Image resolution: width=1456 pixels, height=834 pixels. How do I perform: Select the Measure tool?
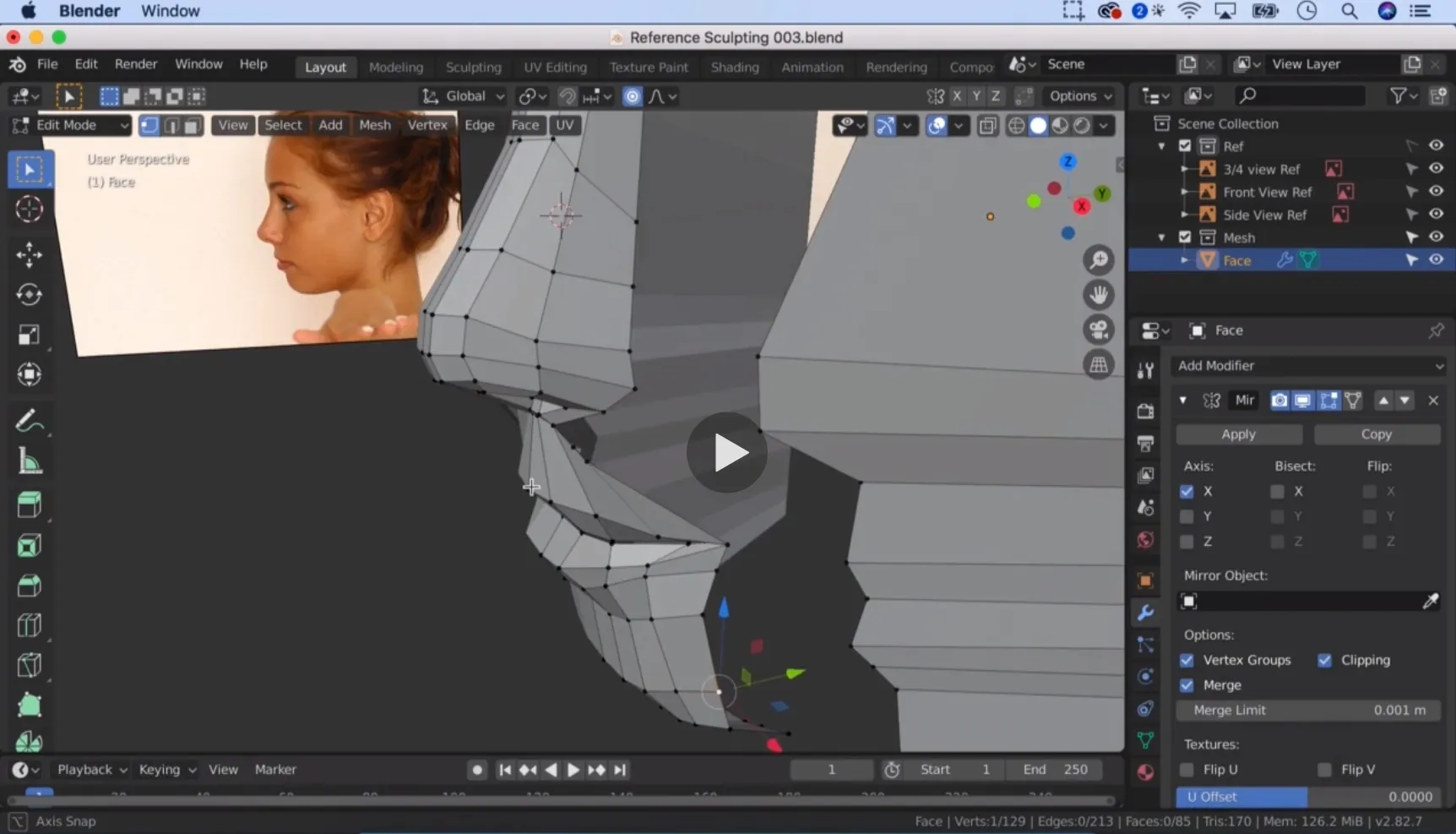(29, 462)
